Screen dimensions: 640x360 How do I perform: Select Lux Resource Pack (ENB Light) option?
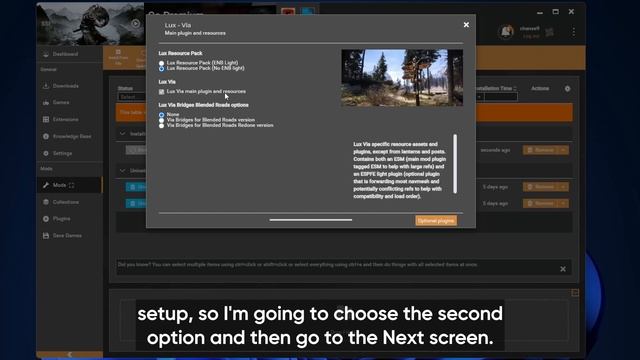(162, 63)
